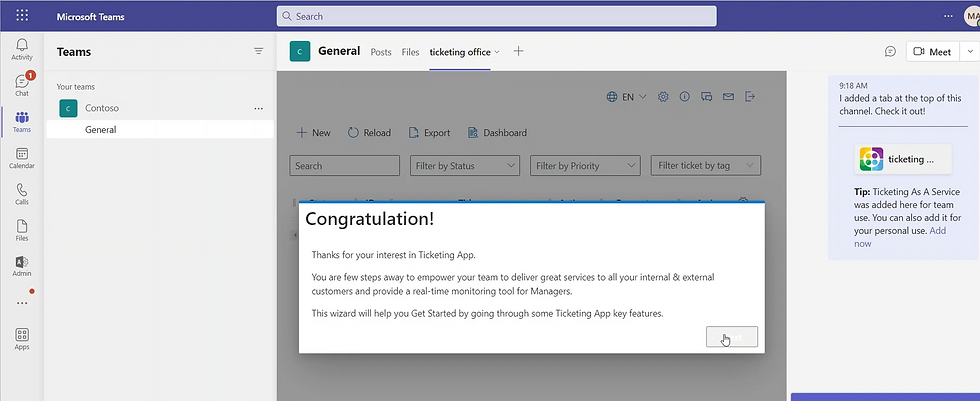980x401 pixels.
Task: Open the Admin app
Action: pos(22,265)
